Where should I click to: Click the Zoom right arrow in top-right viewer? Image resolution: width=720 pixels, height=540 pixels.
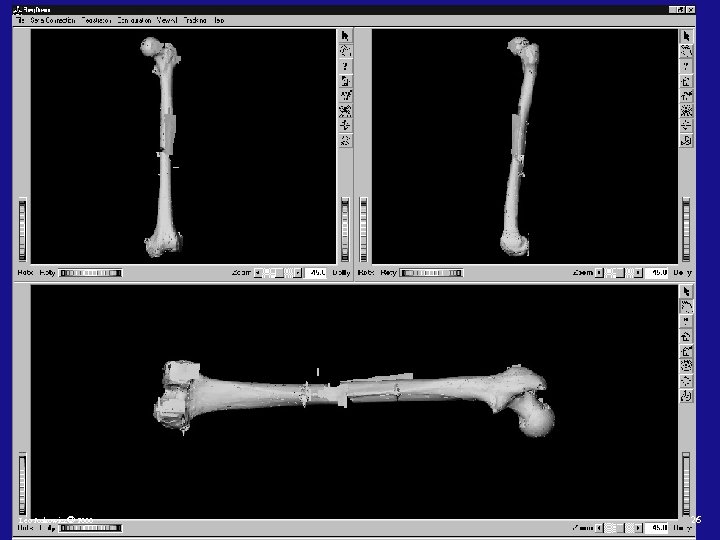pos(638,273)
